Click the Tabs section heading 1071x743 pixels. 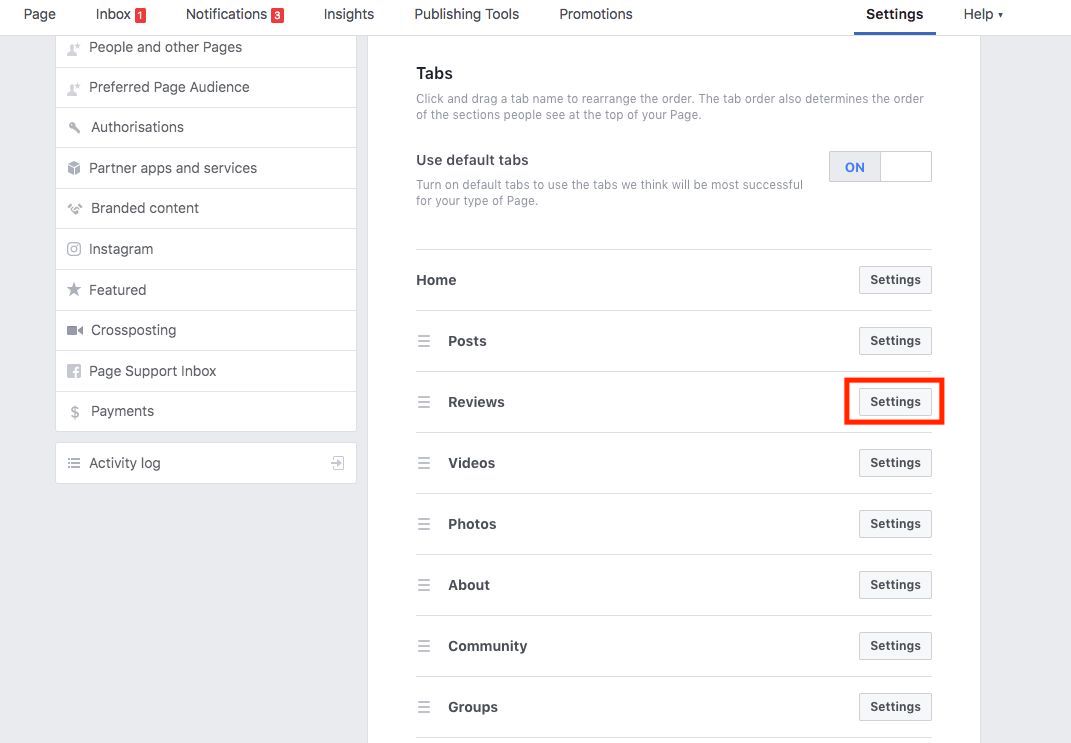(x=434, y=73)
